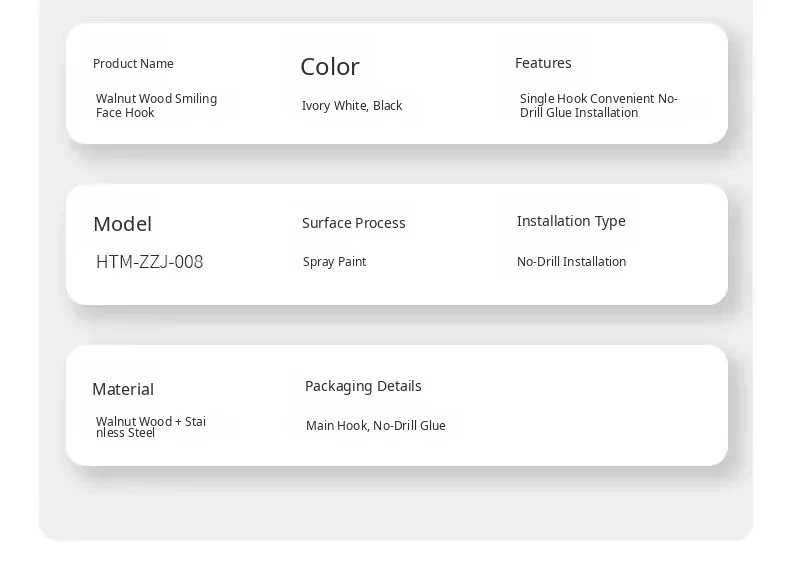This screenshot has width=790, height=588.
Task: Select No-Drill Glue under Packaging Details
Action: pyautogui.click(x=410, y=426)
